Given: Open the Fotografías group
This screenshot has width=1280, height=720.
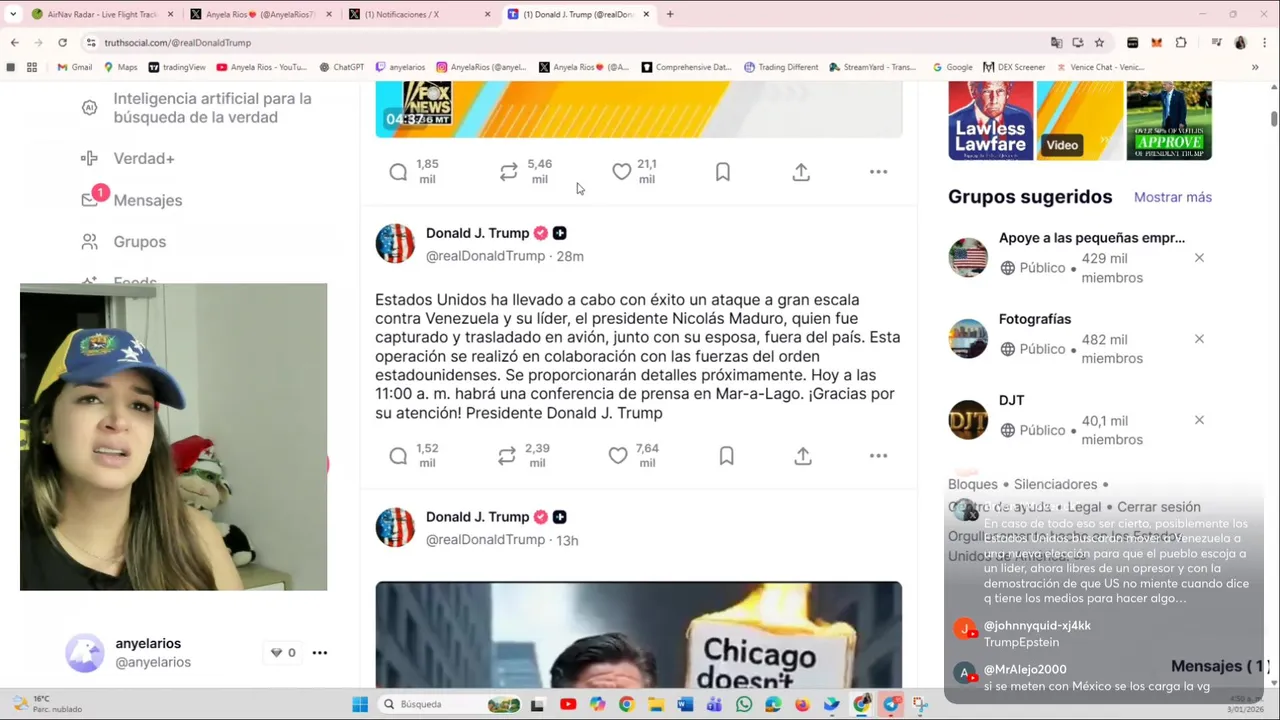Looking at the screenshot, I should [x=1034, y=319].
